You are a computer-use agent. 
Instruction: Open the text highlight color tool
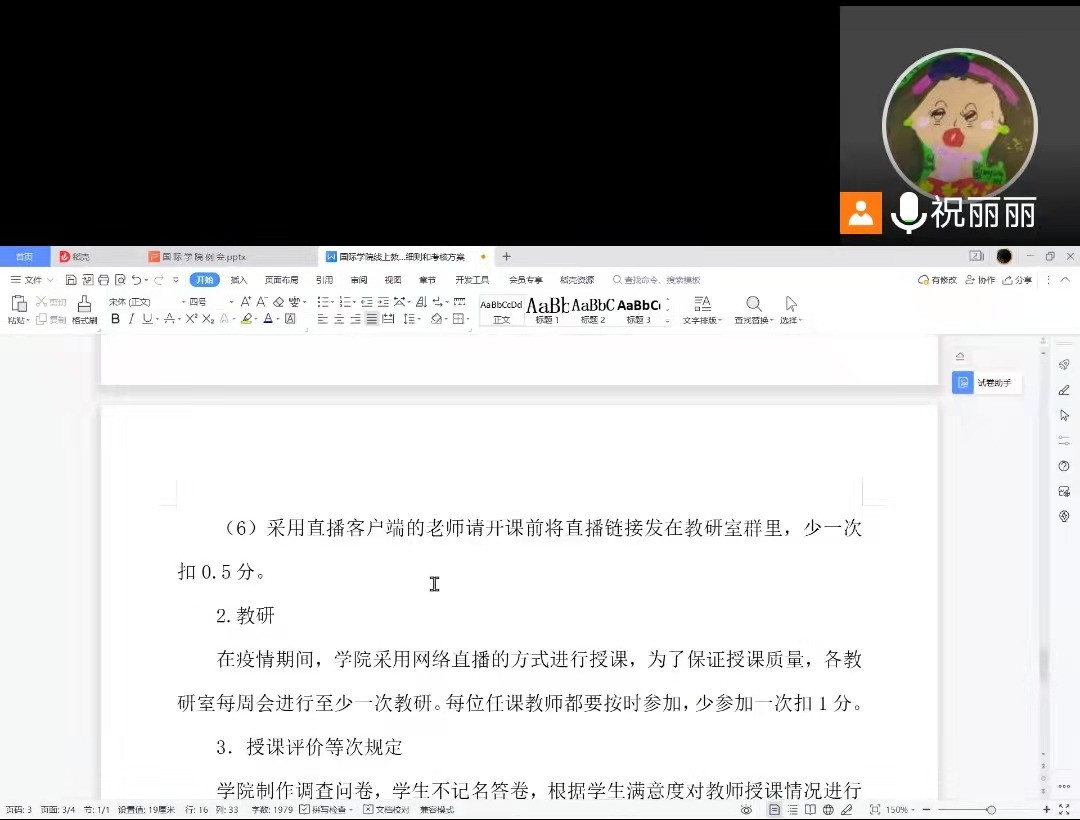(x=247, y=318)
